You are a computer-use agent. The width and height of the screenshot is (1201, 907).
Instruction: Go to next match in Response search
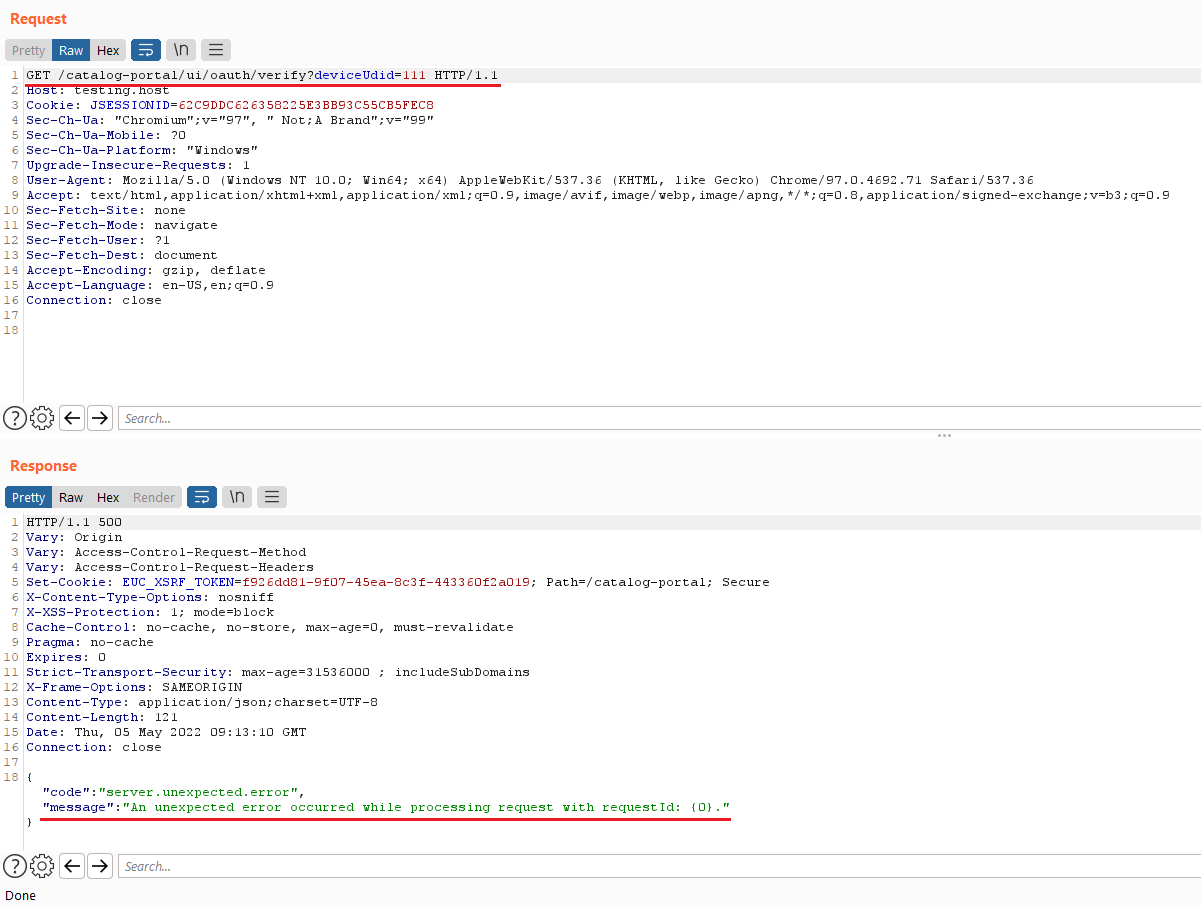(x=100, y=866)
